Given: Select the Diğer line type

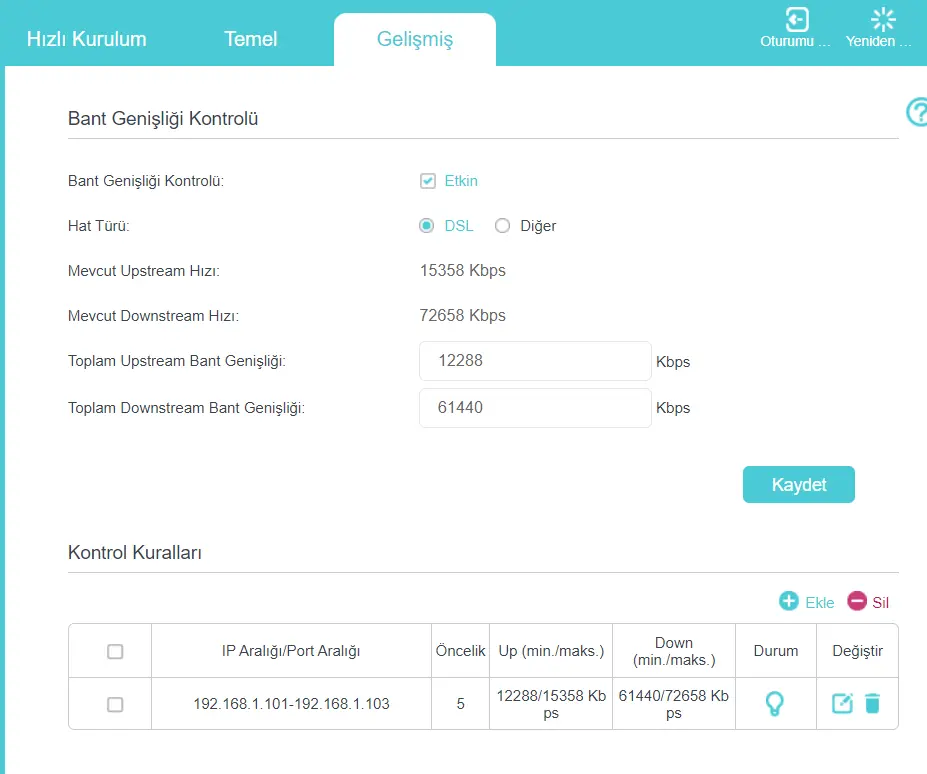Looking at the screenshot, I should point(503,226).
